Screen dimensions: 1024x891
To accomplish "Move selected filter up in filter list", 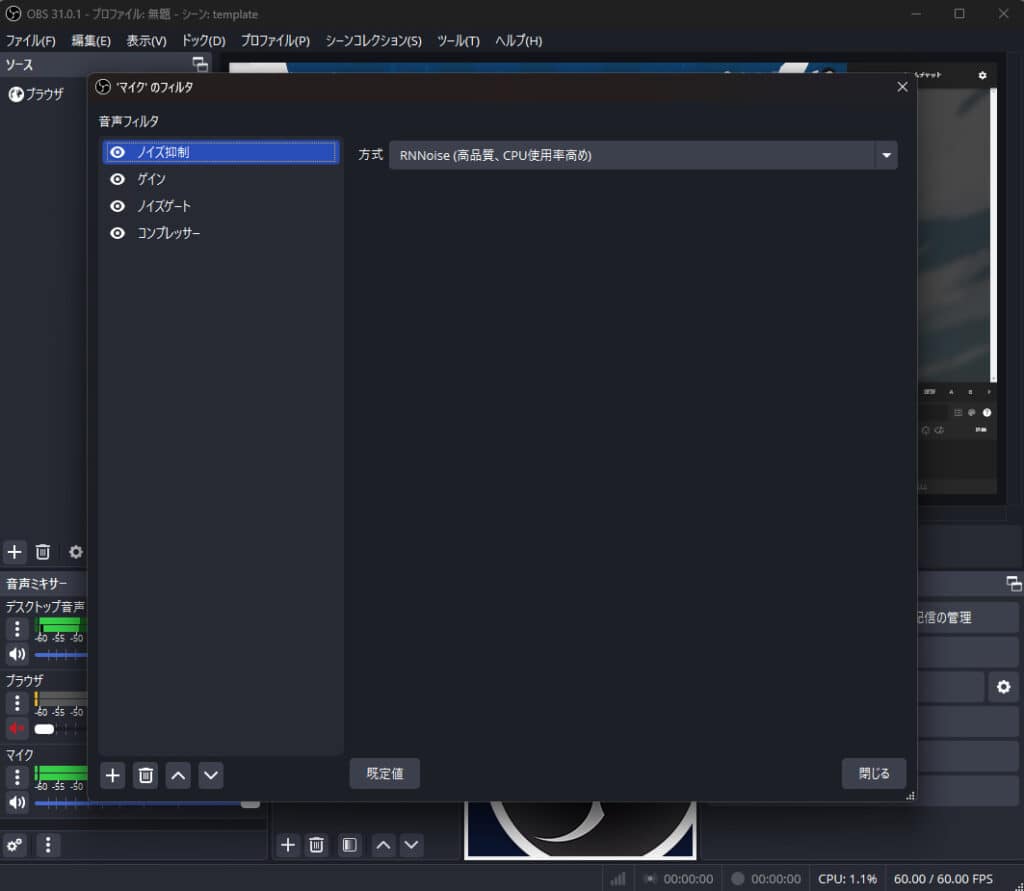I will click(178, 775).
